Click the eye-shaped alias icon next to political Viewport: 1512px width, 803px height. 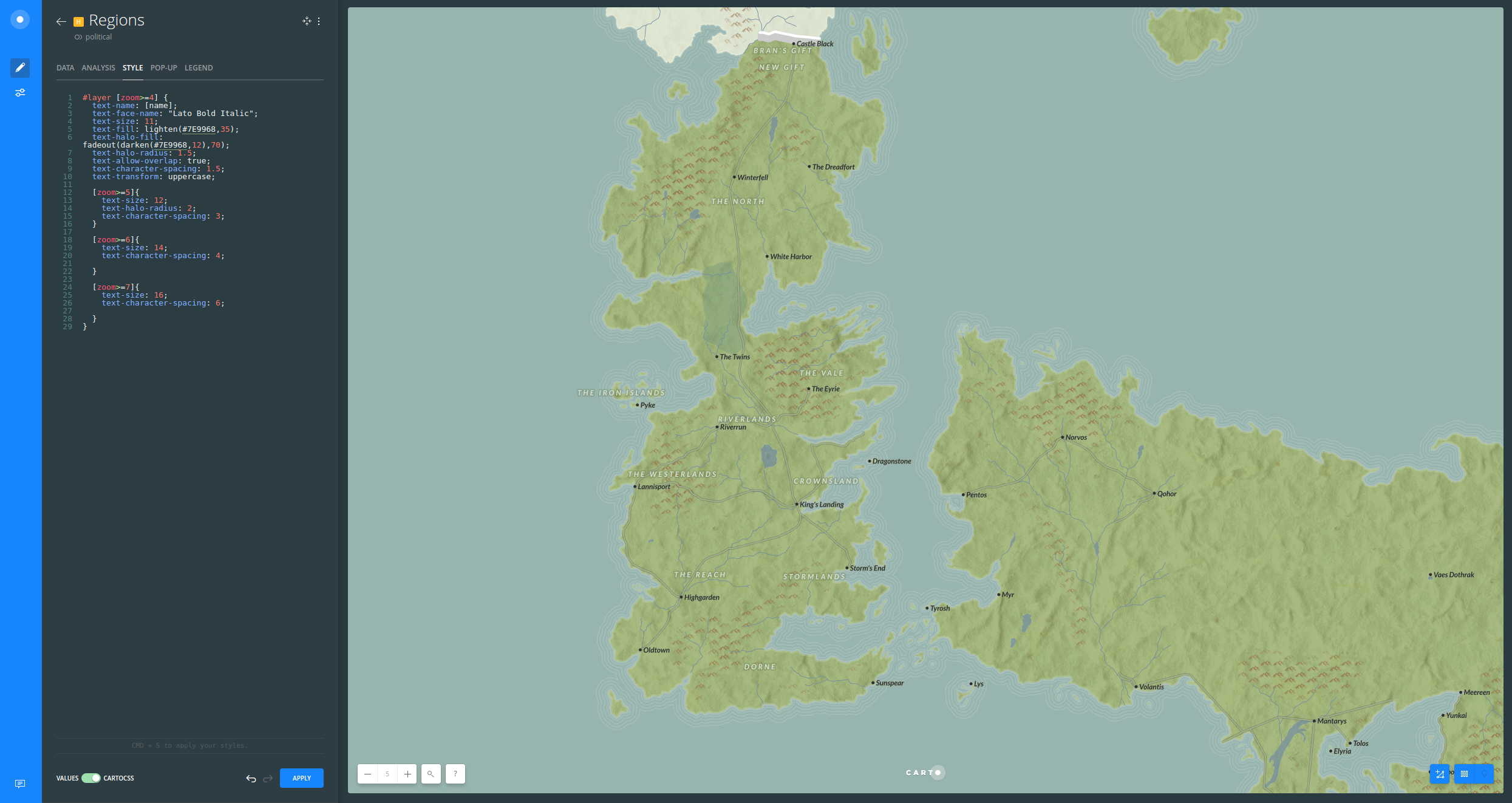click(78, 36)
